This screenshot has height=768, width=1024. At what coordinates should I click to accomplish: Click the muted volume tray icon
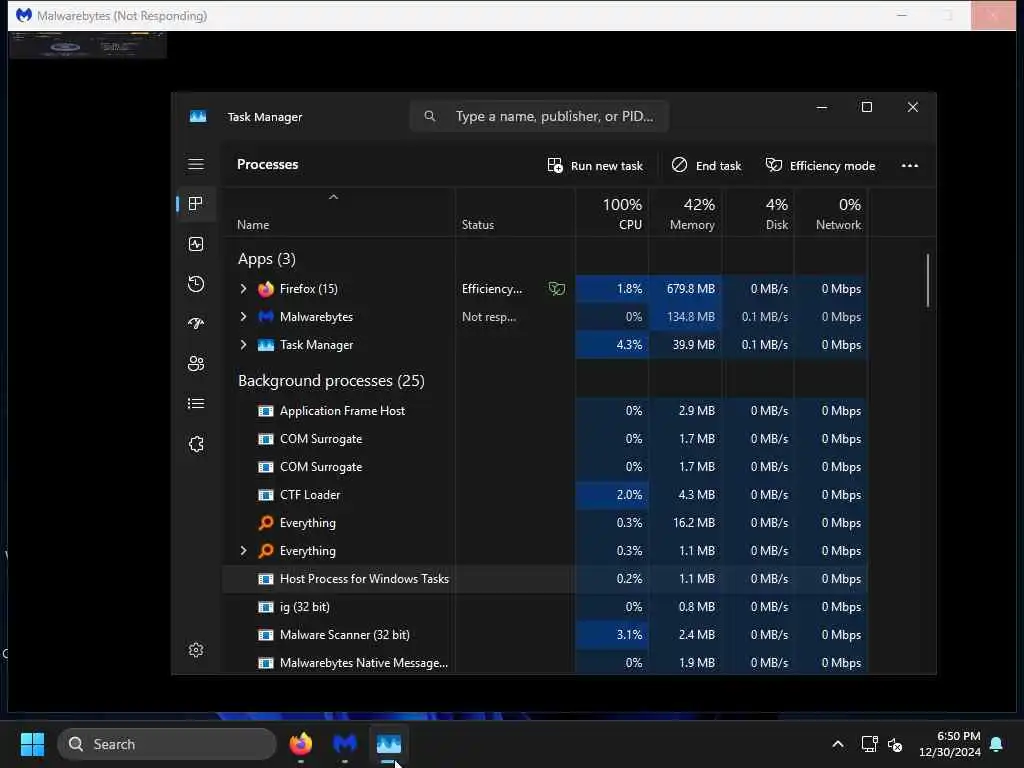(895, 744)
